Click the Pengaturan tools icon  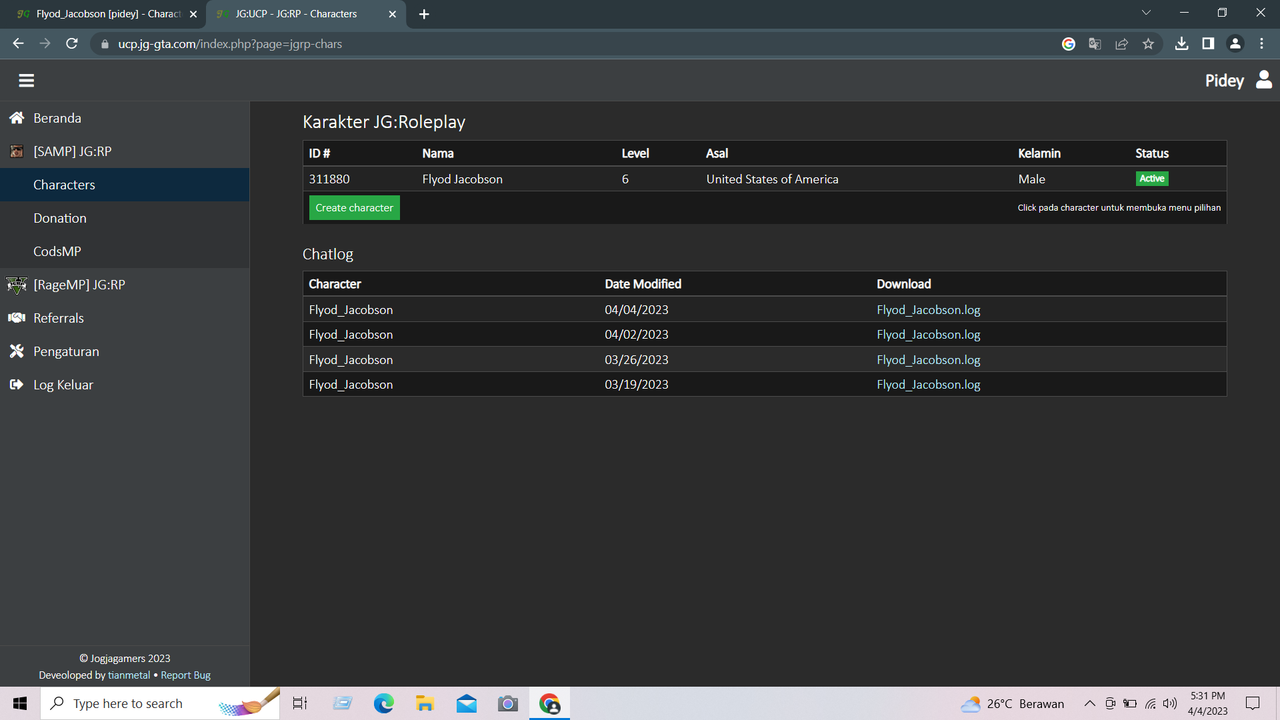tap(16, 351)
